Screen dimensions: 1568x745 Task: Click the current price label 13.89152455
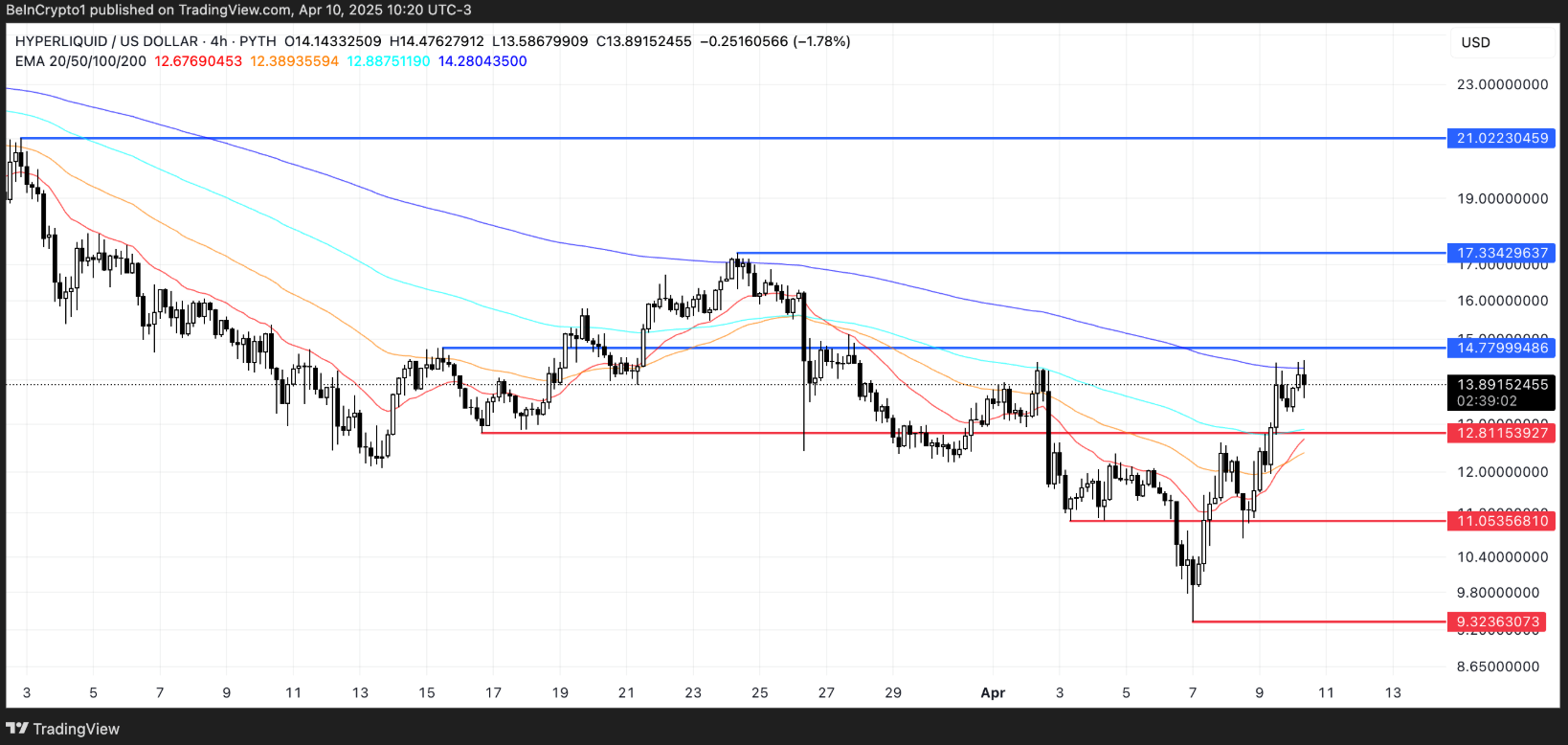tap(1501, 385)
